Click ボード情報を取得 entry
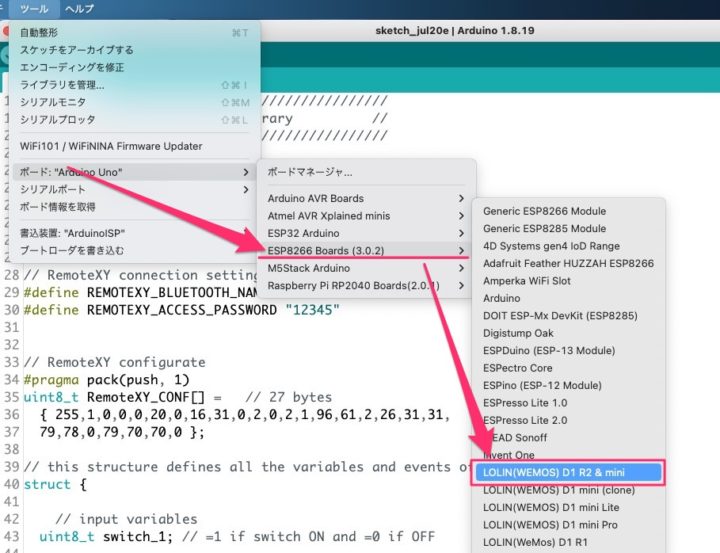The width and height of the screenshot is (720, 553). click(58, 206)
